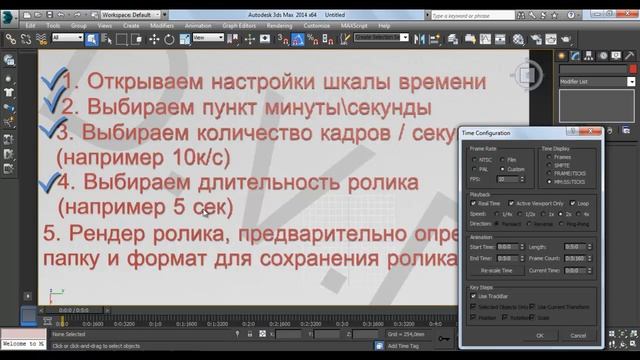Click the Render Production teapot icon

[566, 39]
